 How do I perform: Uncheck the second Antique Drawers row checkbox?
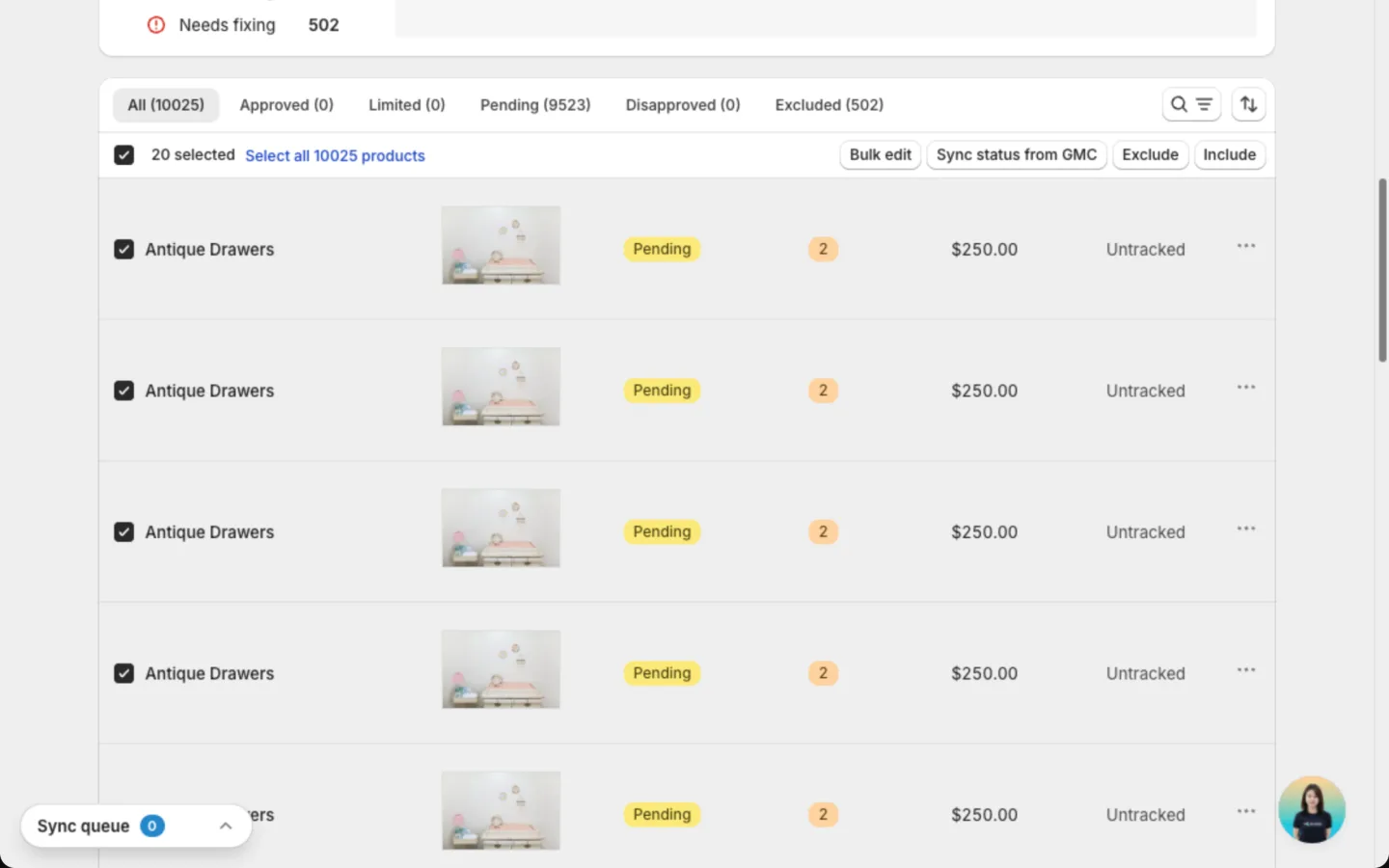123,391
